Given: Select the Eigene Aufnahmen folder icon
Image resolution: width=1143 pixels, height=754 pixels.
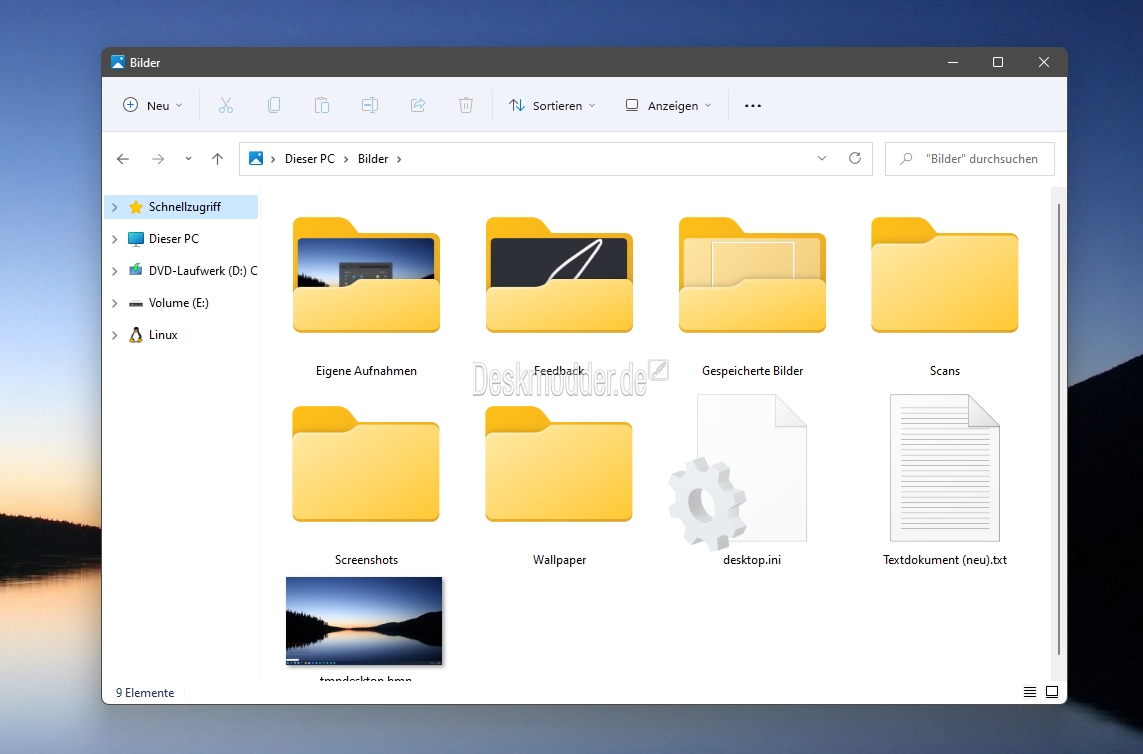Looking at the screenshot, I should coord(367,275).
